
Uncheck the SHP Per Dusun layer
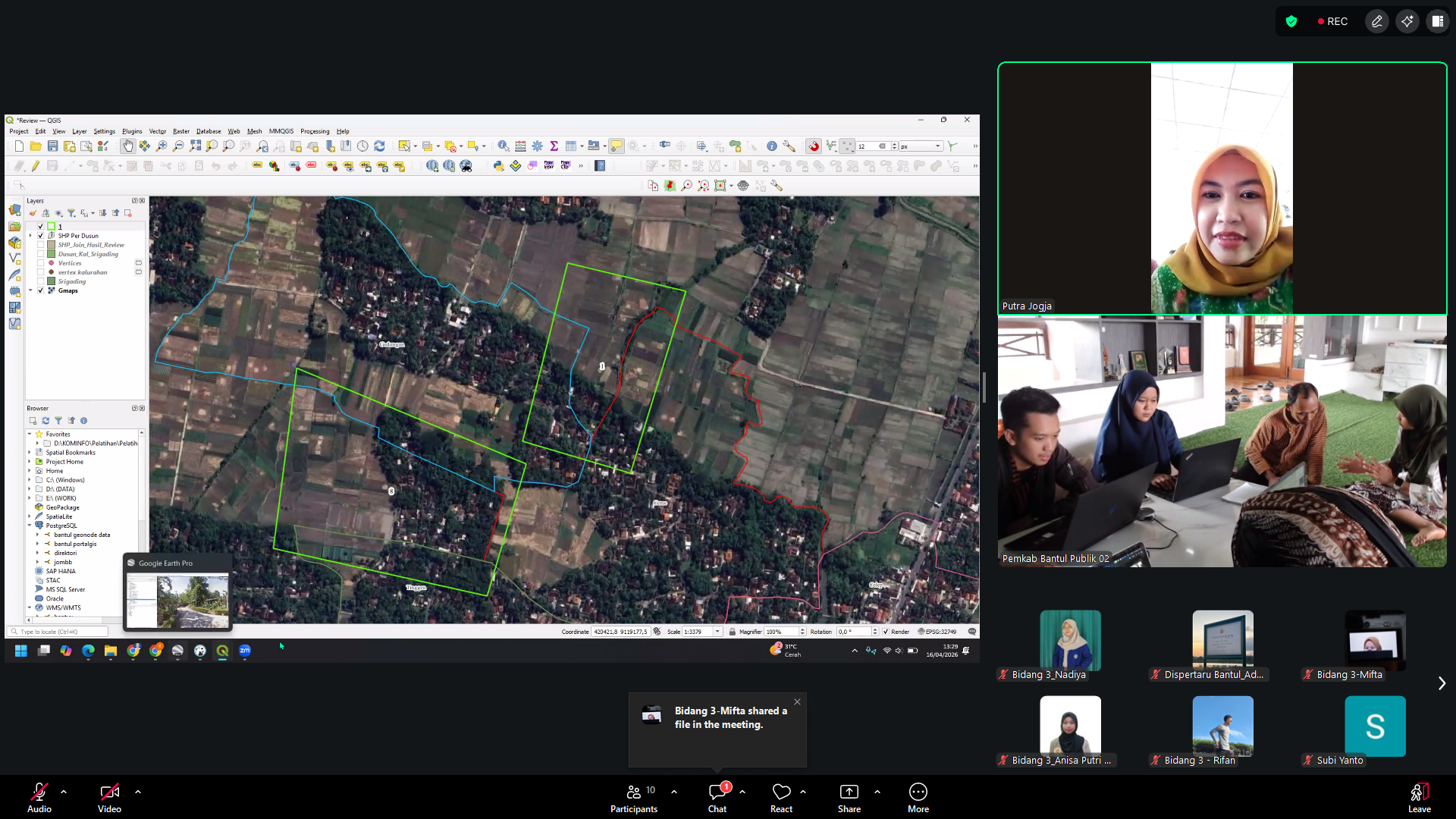41,236
